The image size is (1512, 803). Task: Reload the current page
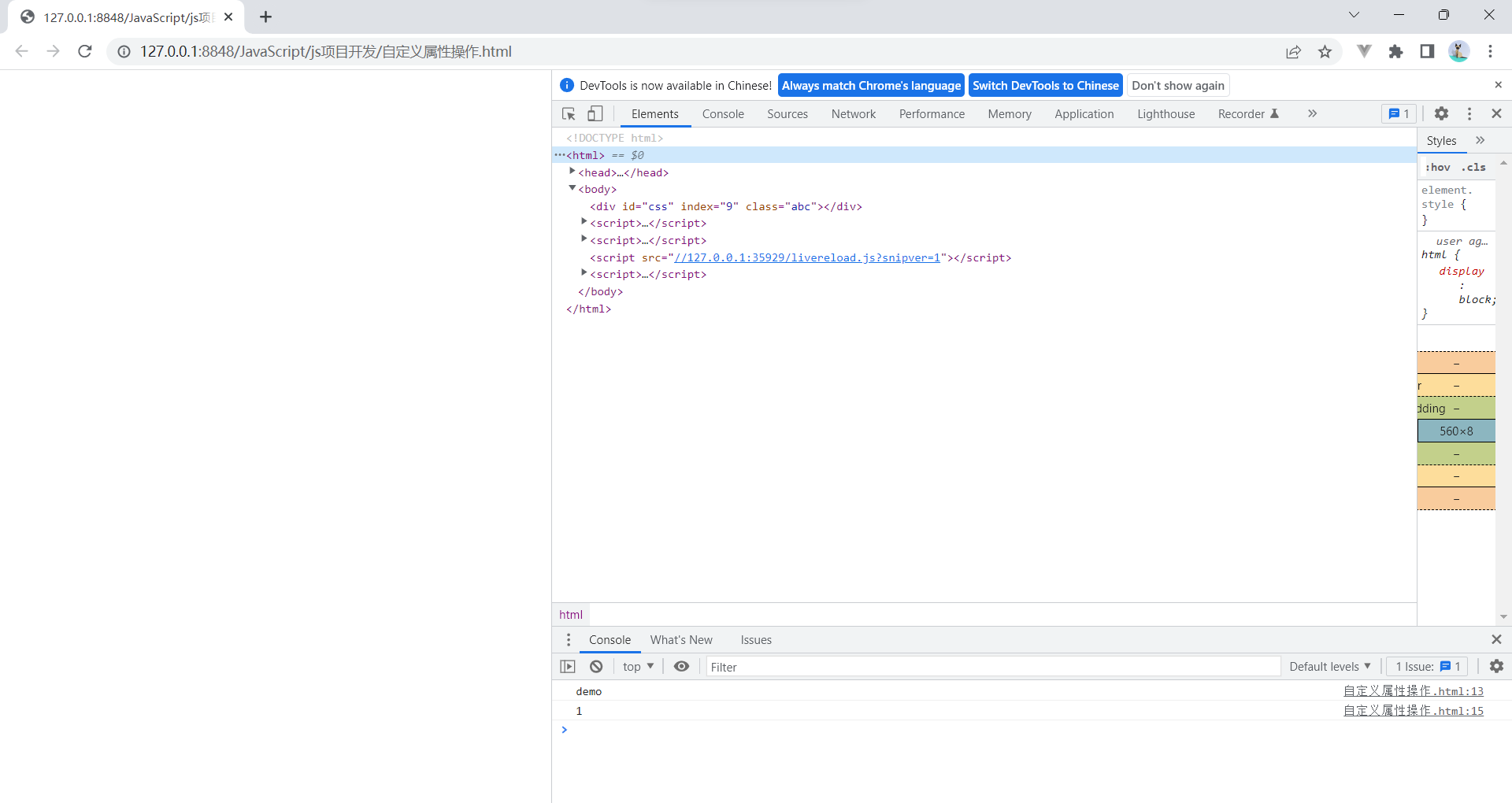pos(84,51)
